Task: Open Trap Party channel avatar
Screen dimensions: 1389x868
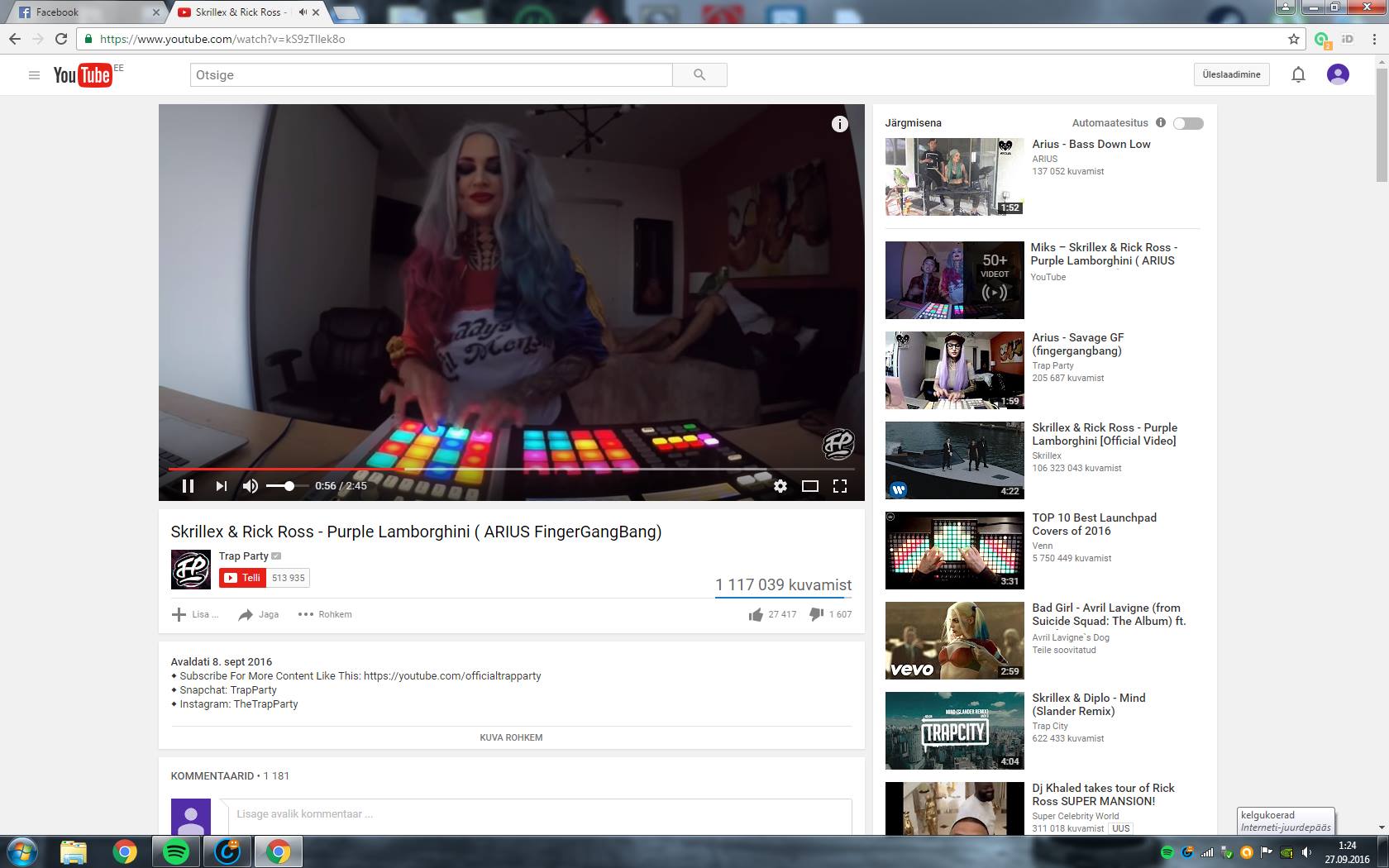Action: (x=191, y=570)
